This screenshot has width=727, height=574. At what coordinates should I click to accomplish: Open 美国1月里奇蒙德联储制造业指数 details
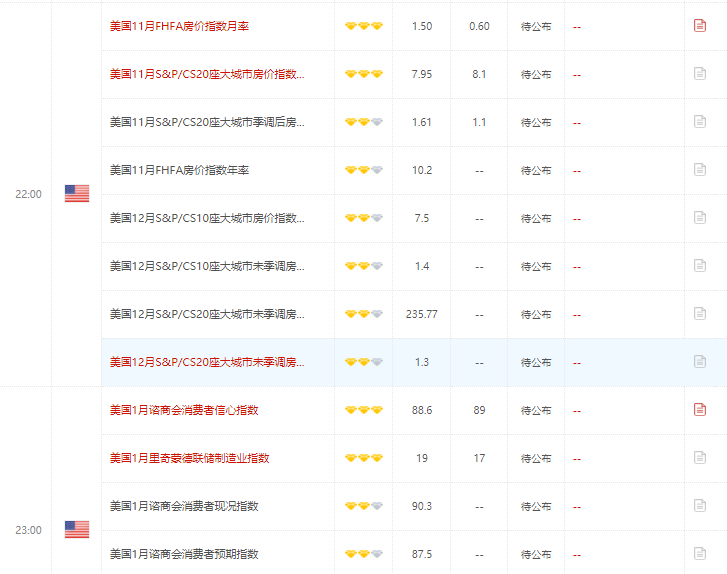[189, 458]
